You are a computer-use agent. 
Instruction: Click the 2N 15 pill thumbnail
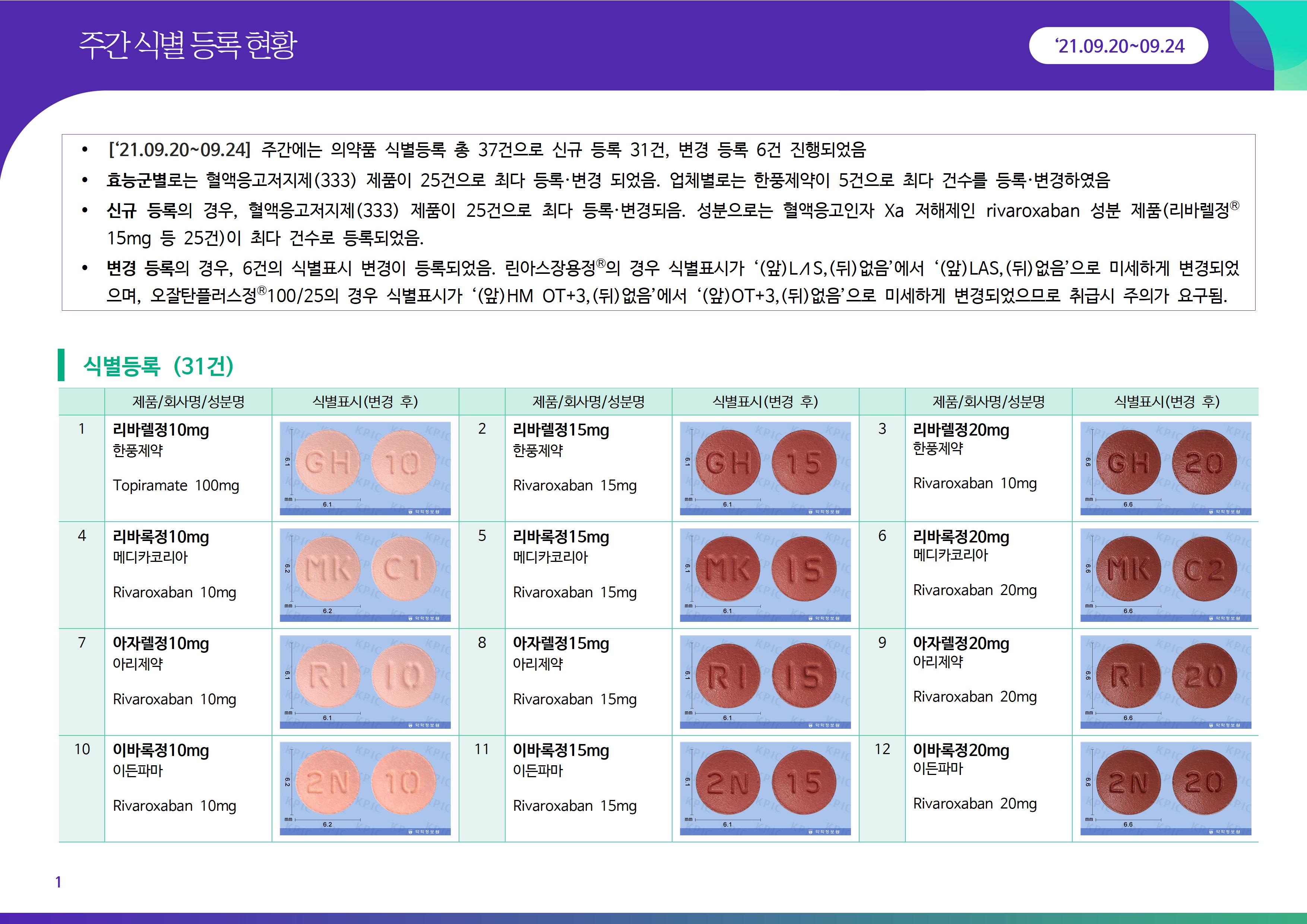pos(765,788)
